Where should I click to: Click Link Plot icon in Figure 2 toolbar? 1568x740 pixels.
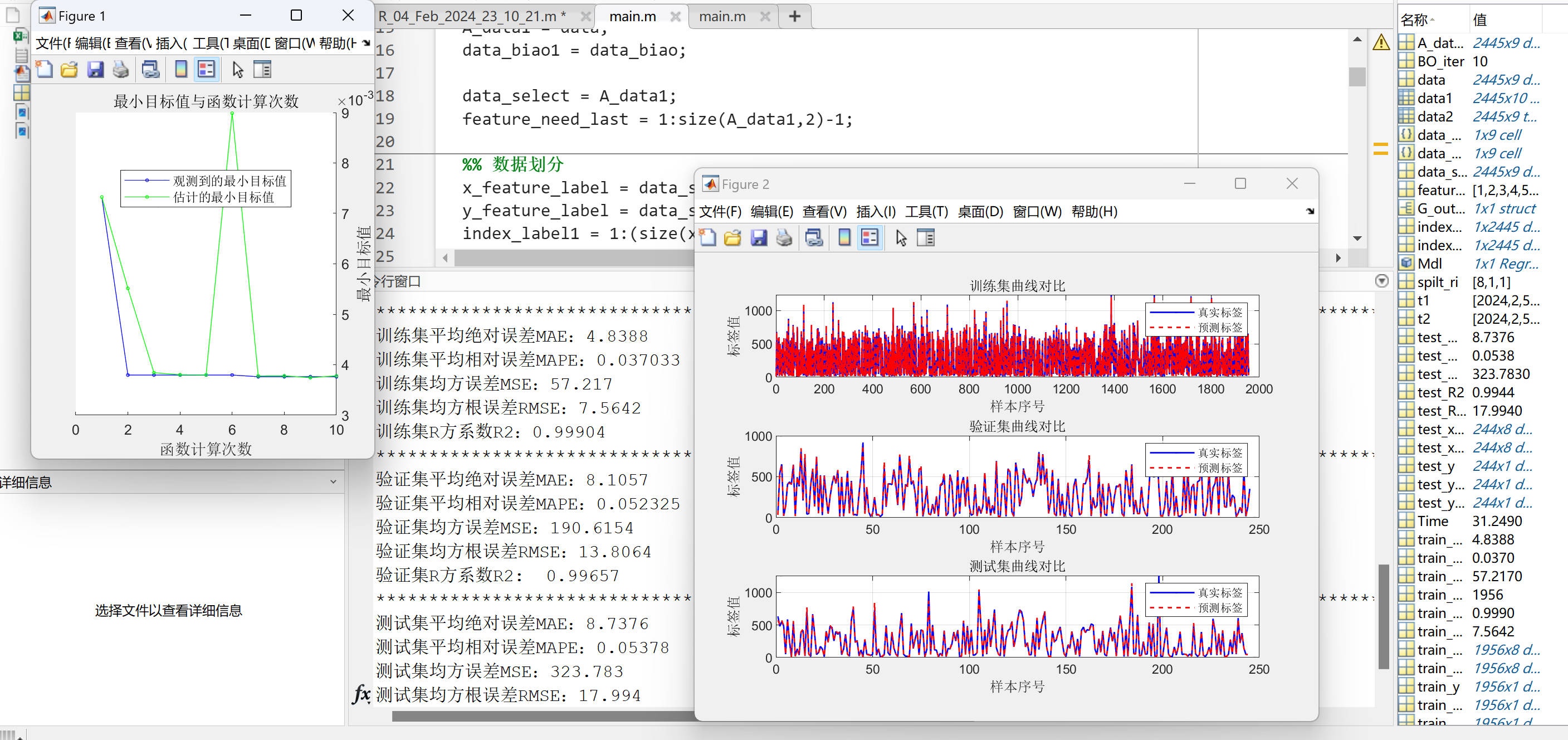coord(814,237)
